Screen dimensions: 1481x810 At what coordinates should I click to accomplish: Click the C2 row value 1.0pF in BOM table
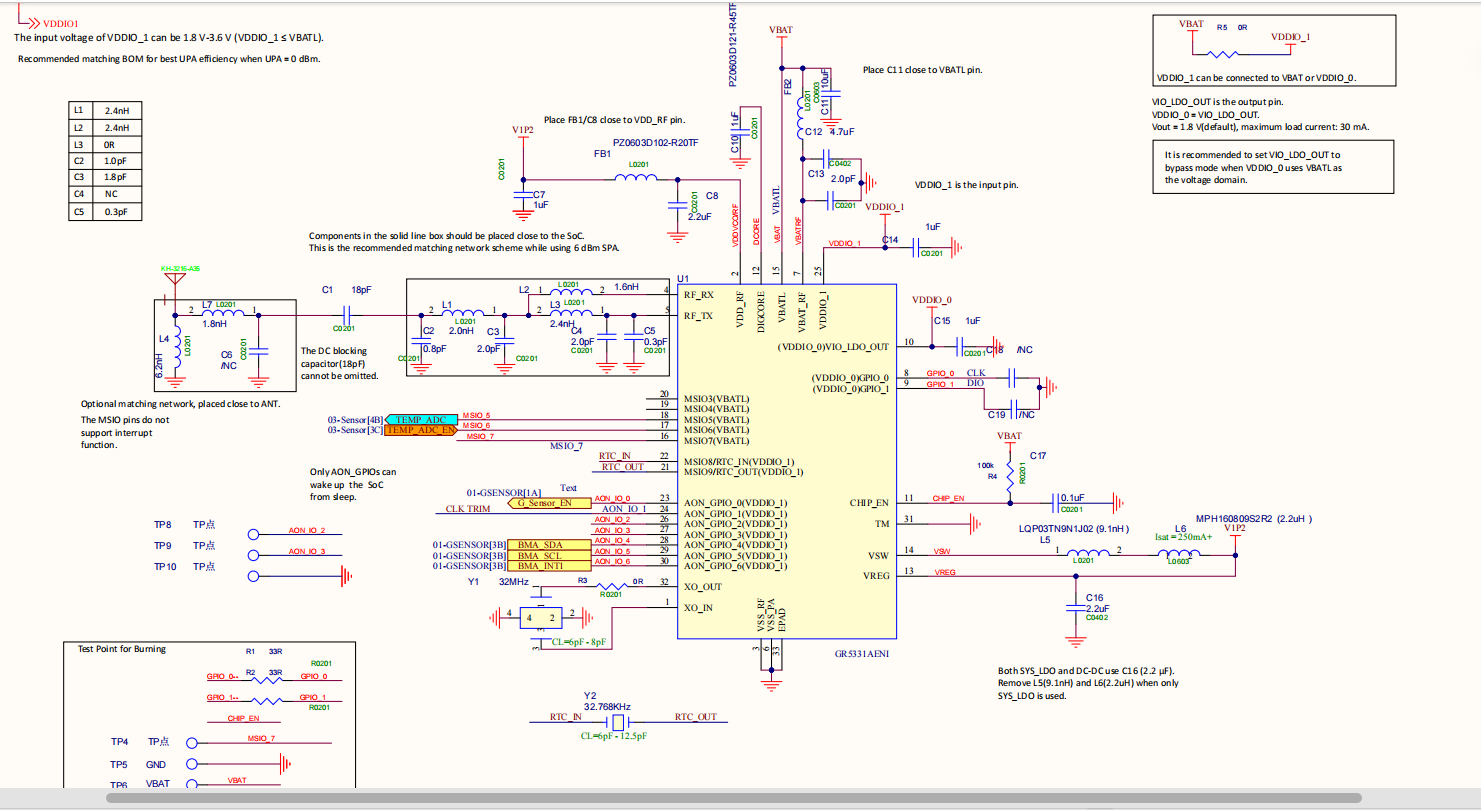118,161
